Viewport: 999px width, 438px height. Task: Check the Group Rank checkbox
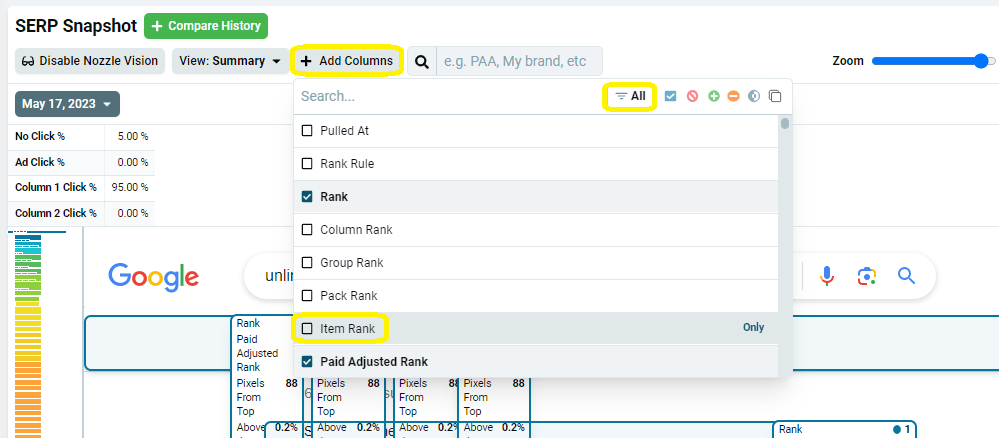coord(307,263)
